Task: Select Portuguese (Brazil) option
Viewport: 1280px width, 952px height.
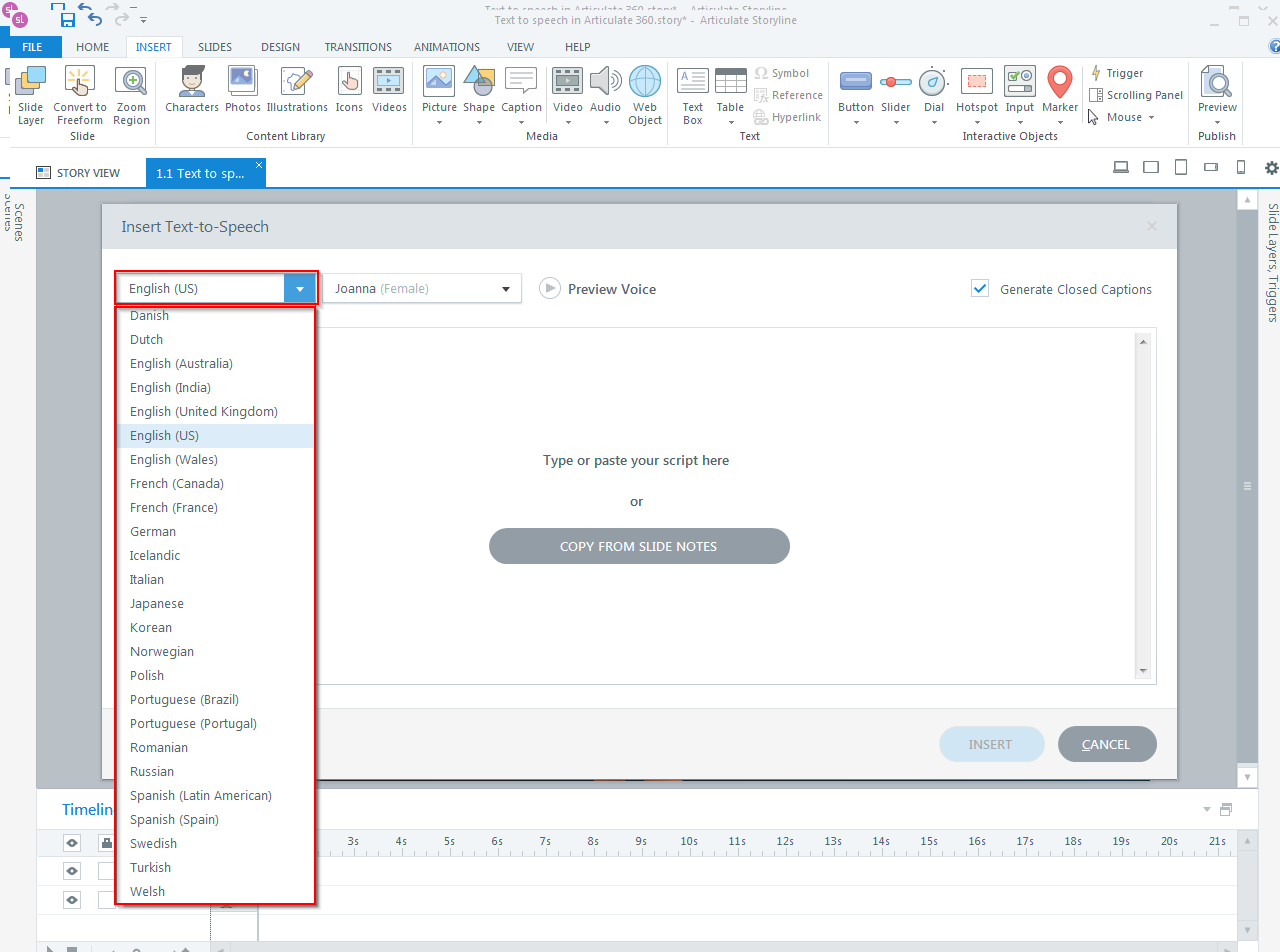Action: pos(216,699)
